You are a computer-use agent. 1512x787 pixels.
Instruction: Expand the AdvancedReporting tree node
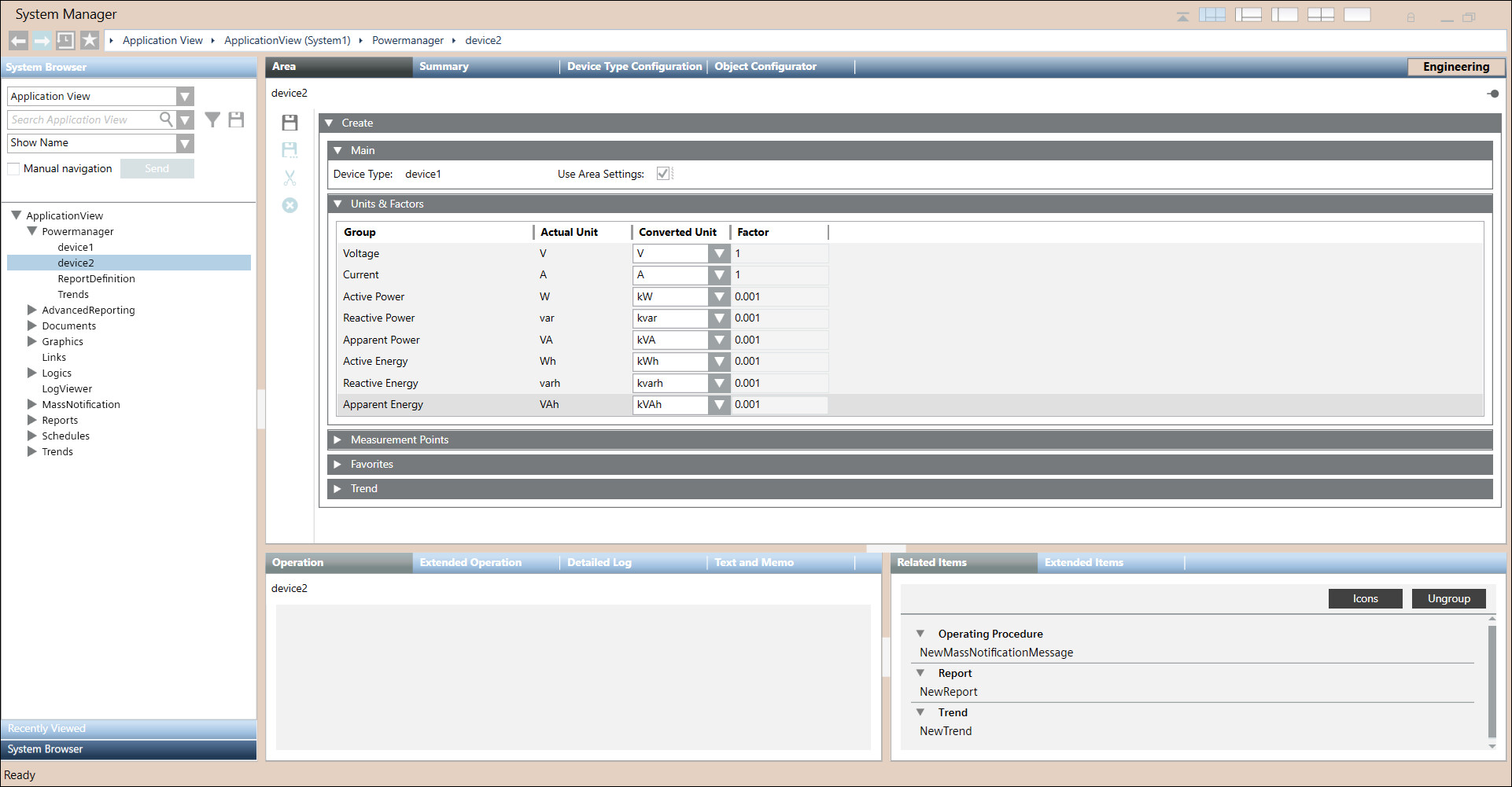click(32, 310)
